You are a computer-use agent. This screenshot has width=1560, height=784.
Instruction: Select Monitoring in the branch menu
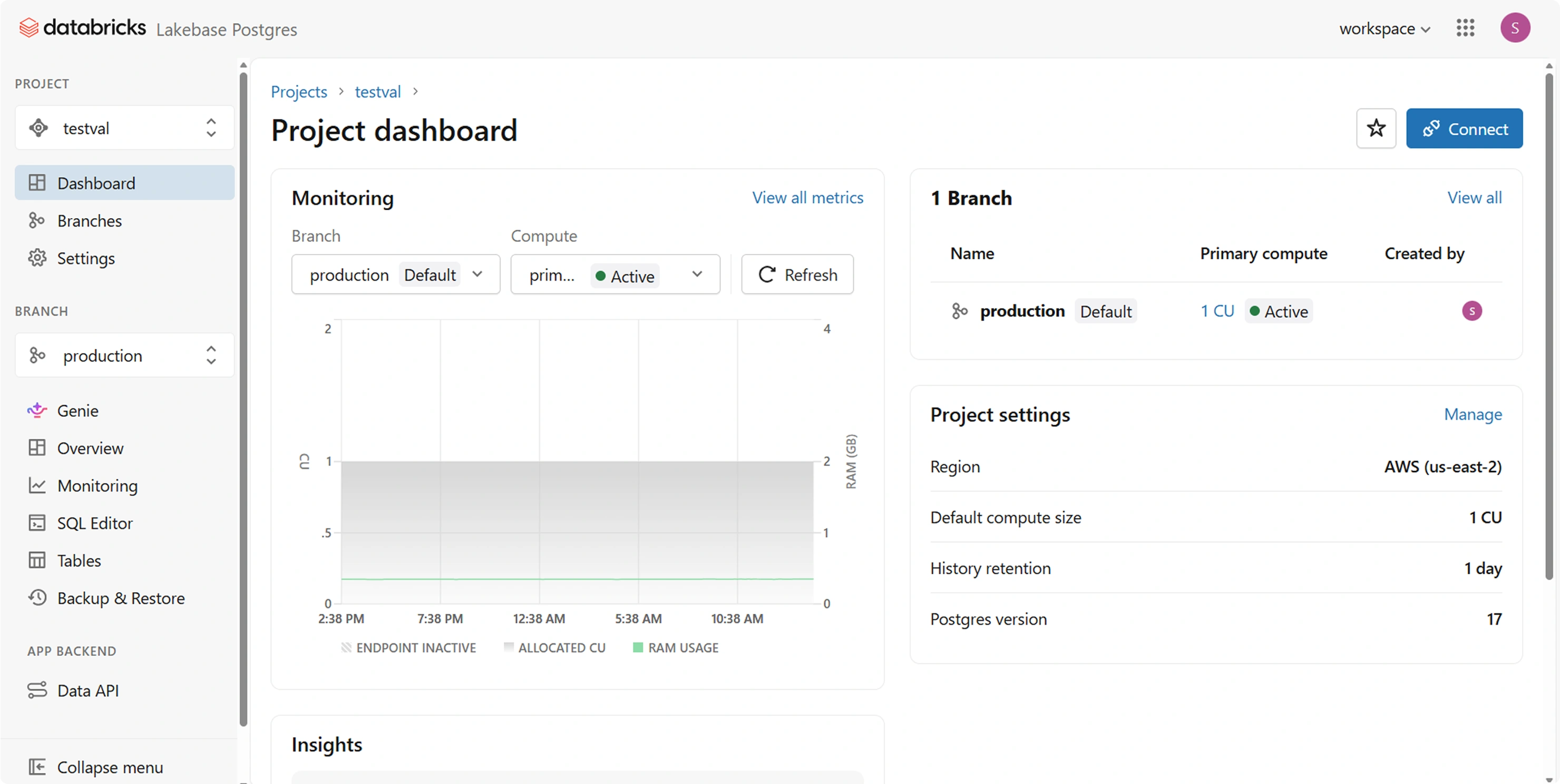(125, 486)
